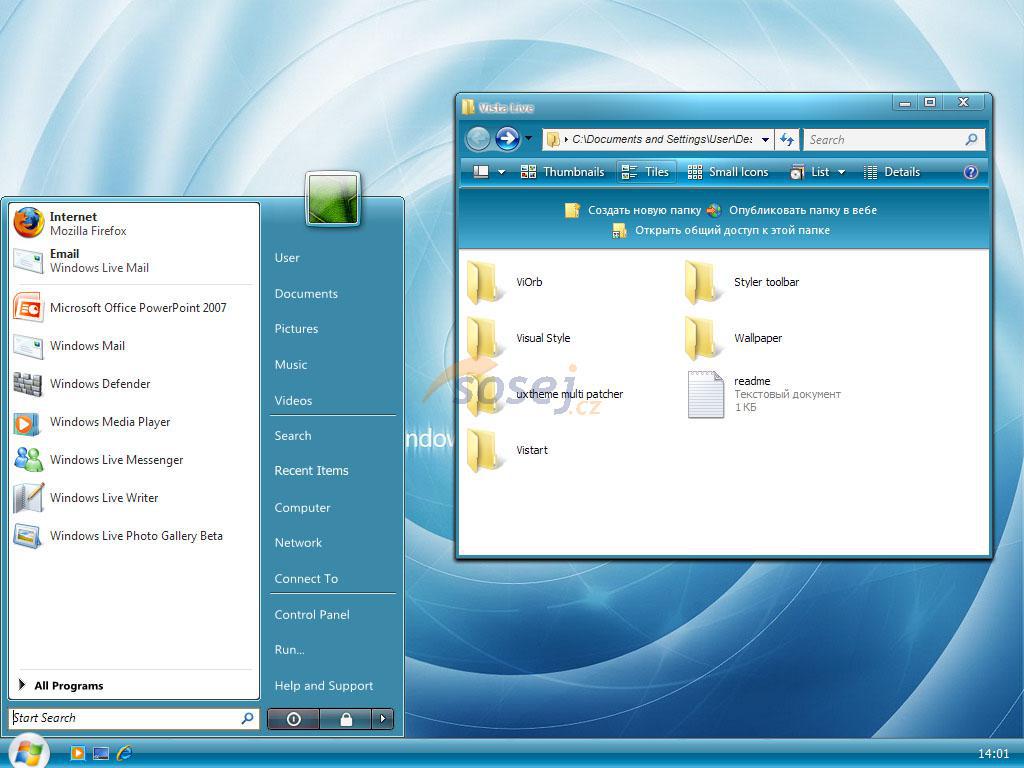
Task: Click the user account picture
Action: [332, 199]
